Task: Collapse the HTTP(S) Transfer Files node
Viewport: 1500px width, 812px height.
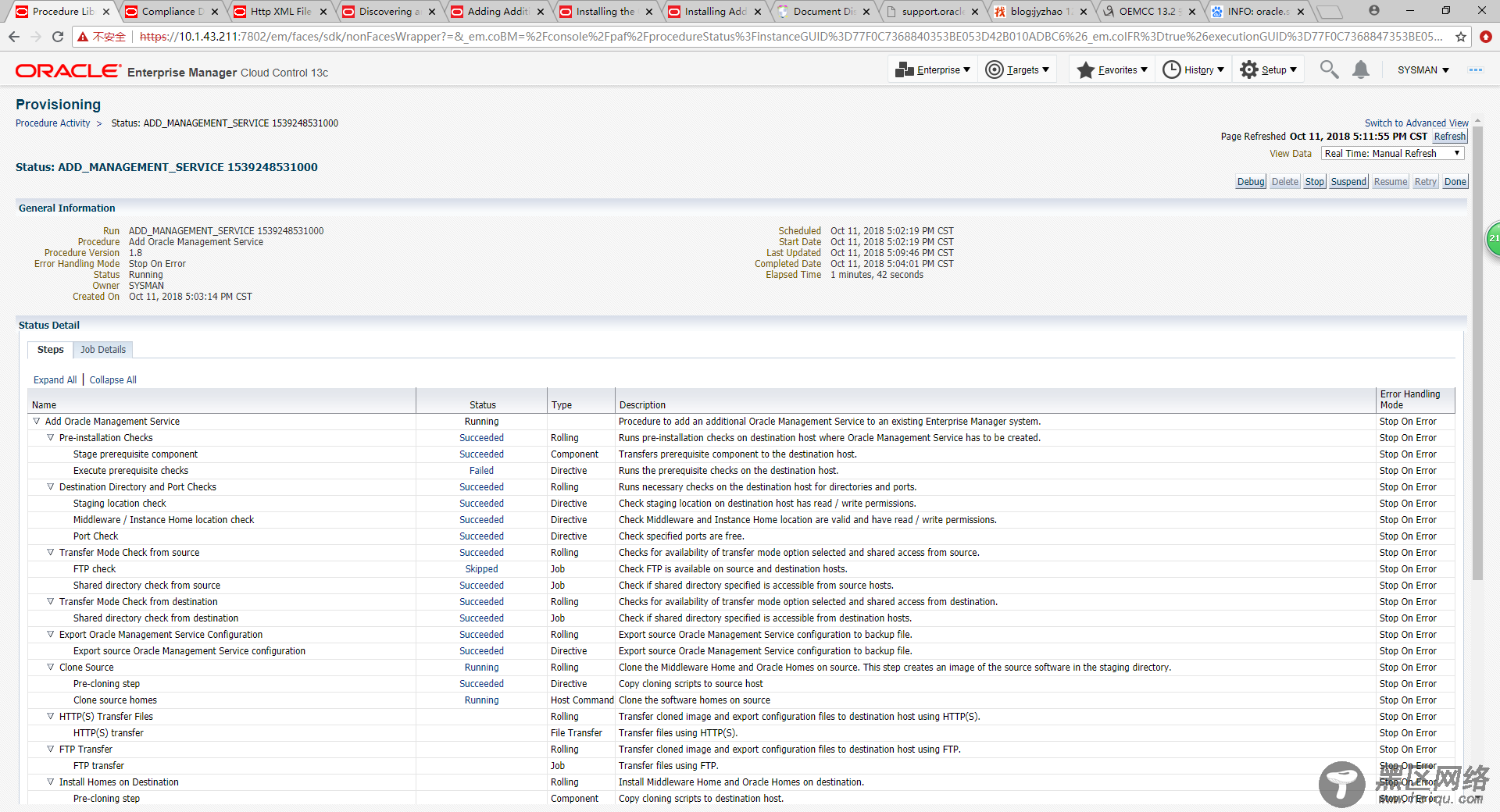Action: coord(50,716)
